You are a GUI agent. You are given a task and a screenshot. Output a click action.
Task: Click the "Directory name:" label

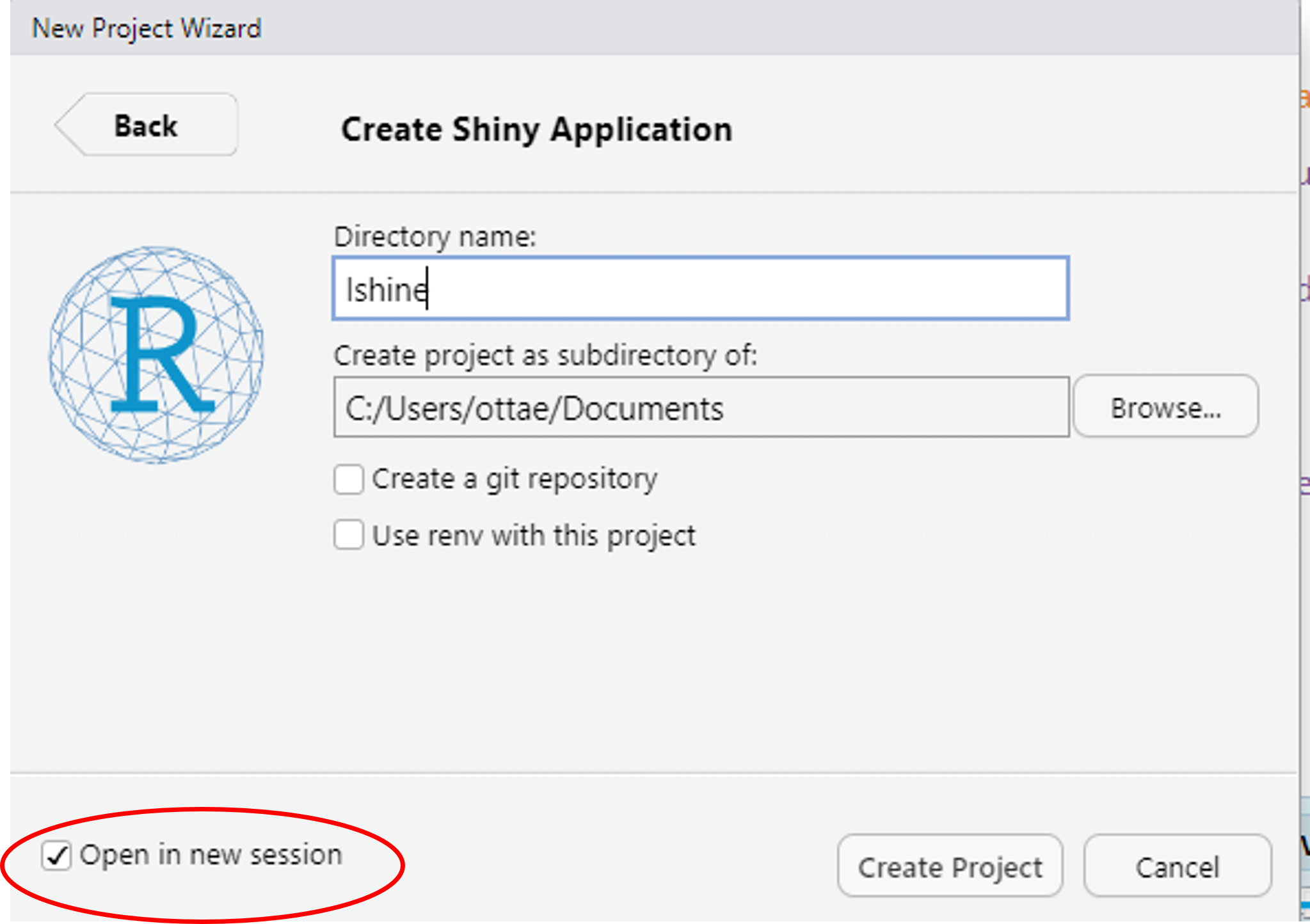(435, 237)
